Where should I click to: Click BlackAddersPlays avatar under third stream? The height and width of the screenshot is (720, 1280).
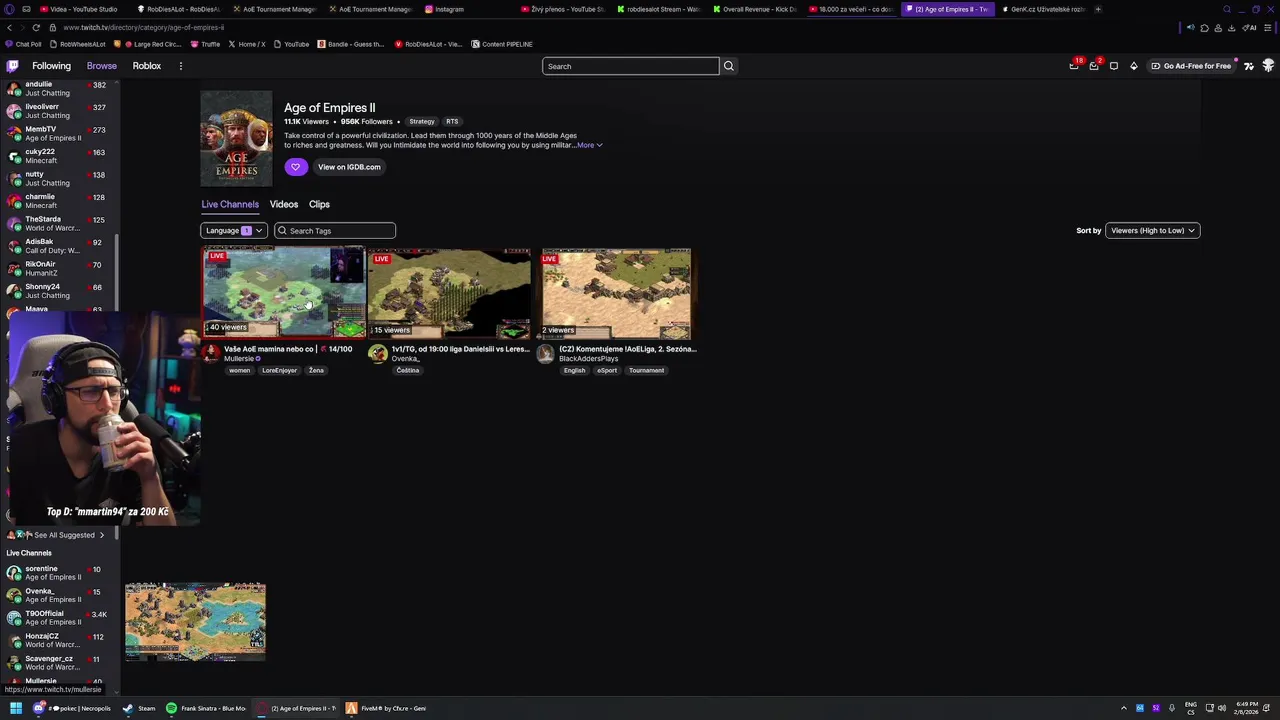545,353
